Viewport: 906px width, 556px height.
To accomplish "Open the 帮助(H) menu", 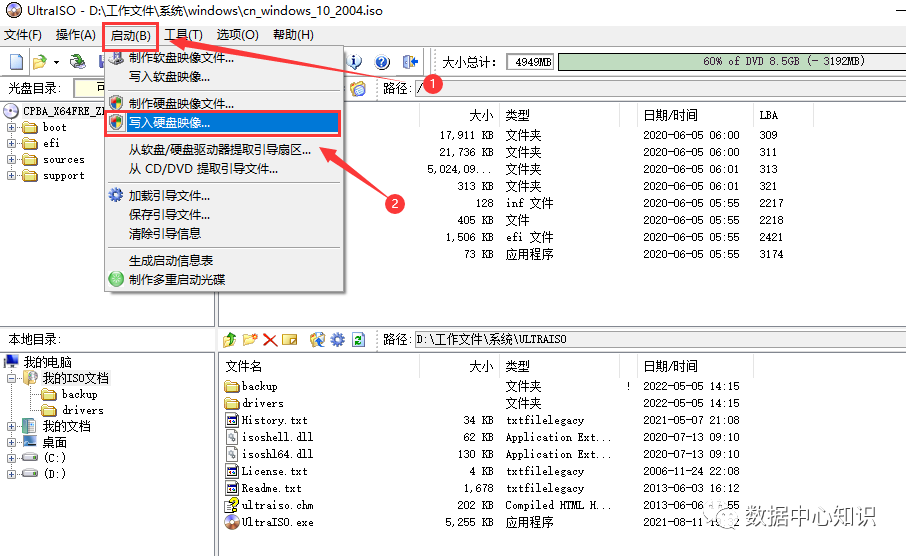I will point(294,35).
